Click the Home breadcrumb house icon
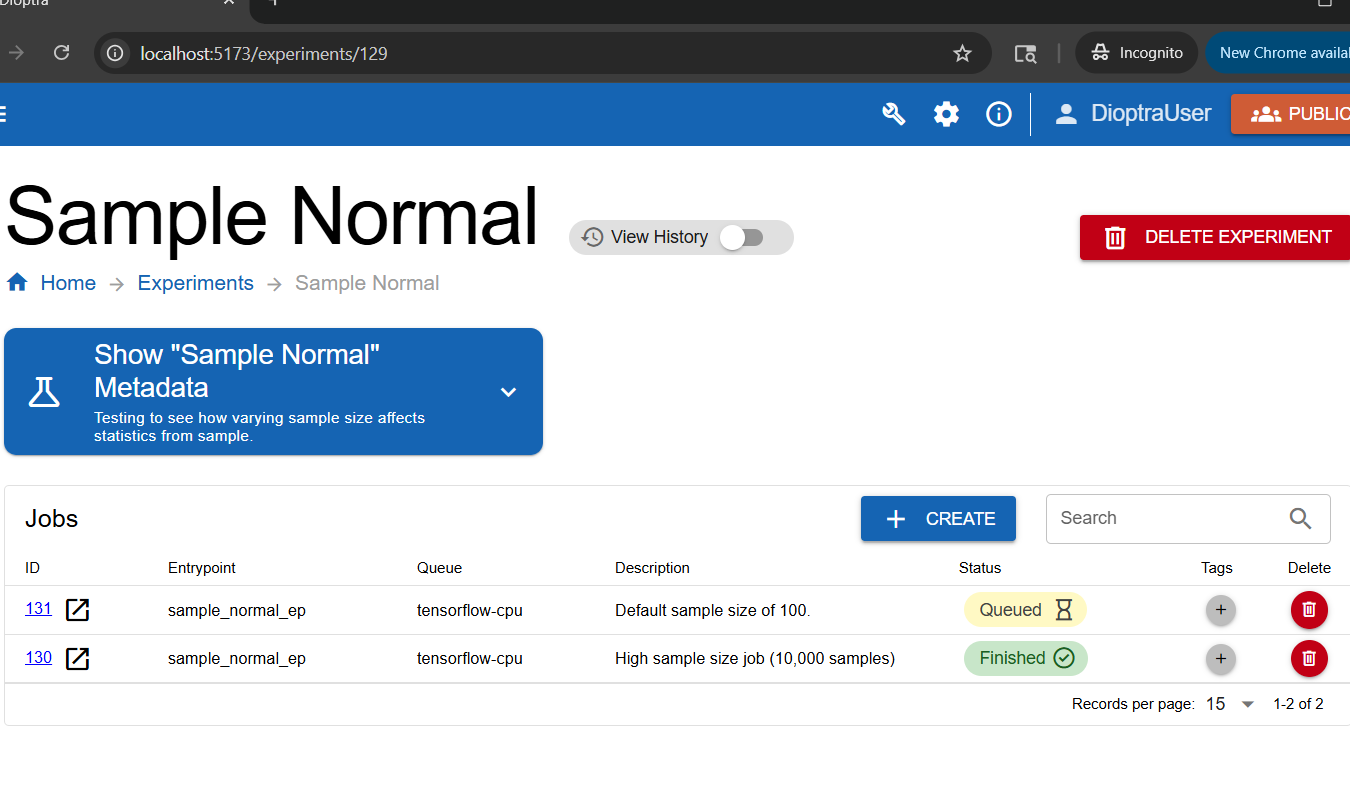The width and height of the screenshot is (1350, 805). point(17,282)
